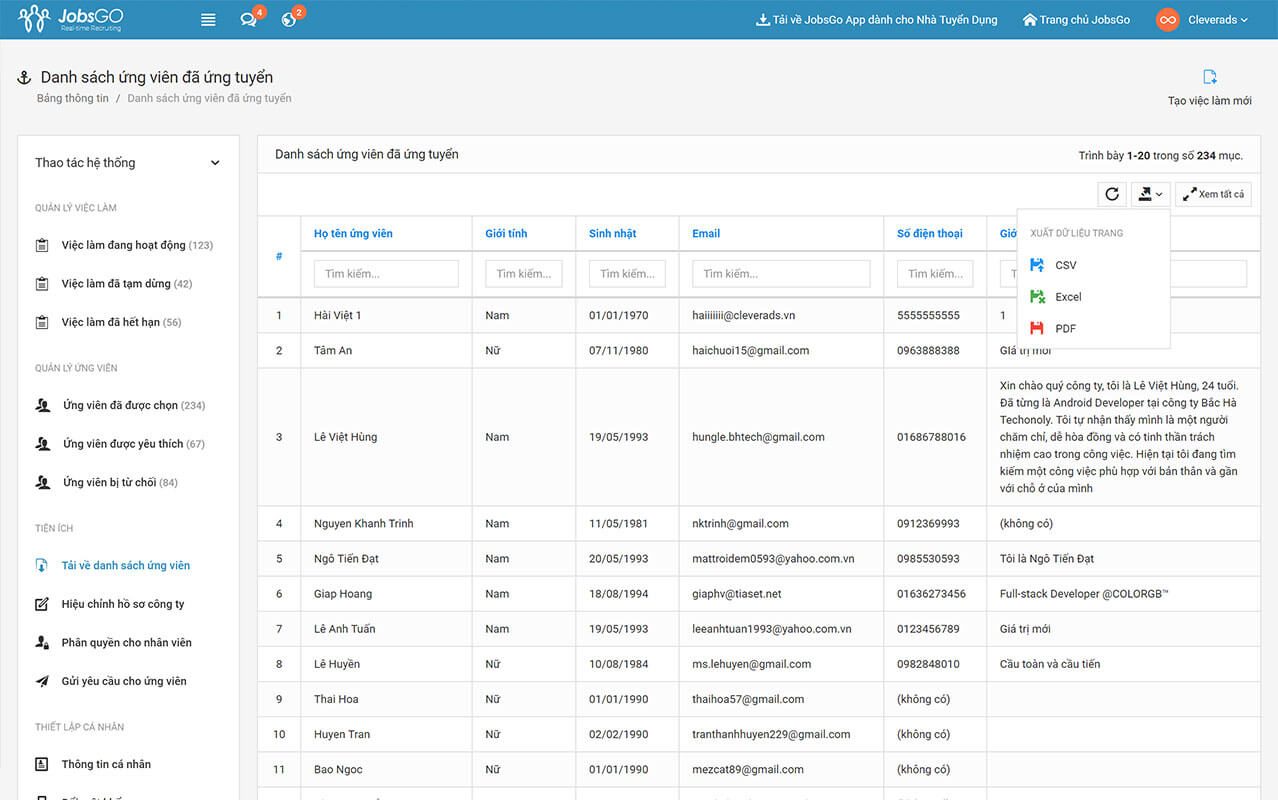The image size is (1278, 800).
Task: Click the refresh table icon button
Action: pyautogui.click(x=1111, y=195)
